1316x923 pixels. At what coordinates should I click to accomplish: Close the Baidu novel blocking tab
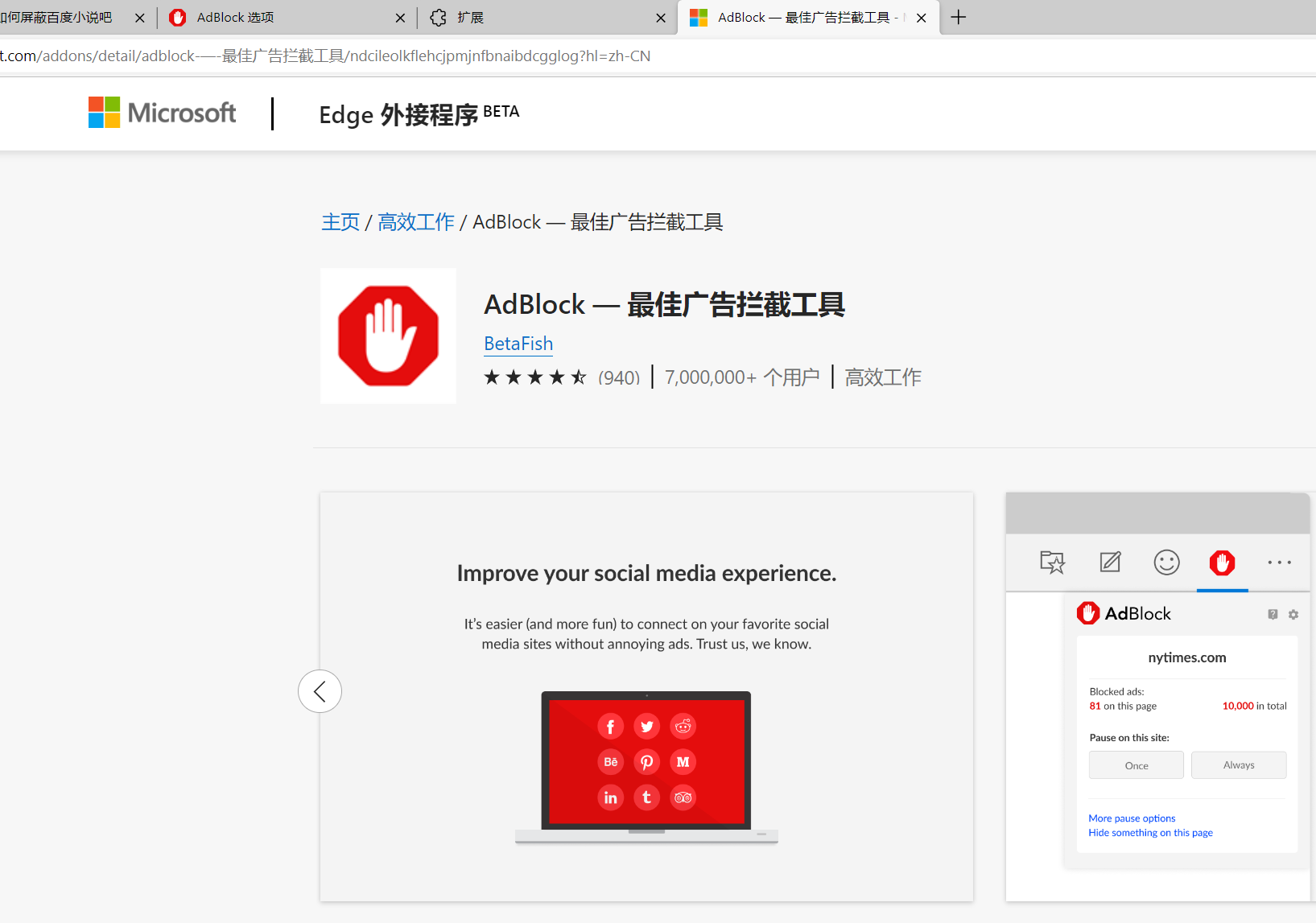click(x=140, y=18)
